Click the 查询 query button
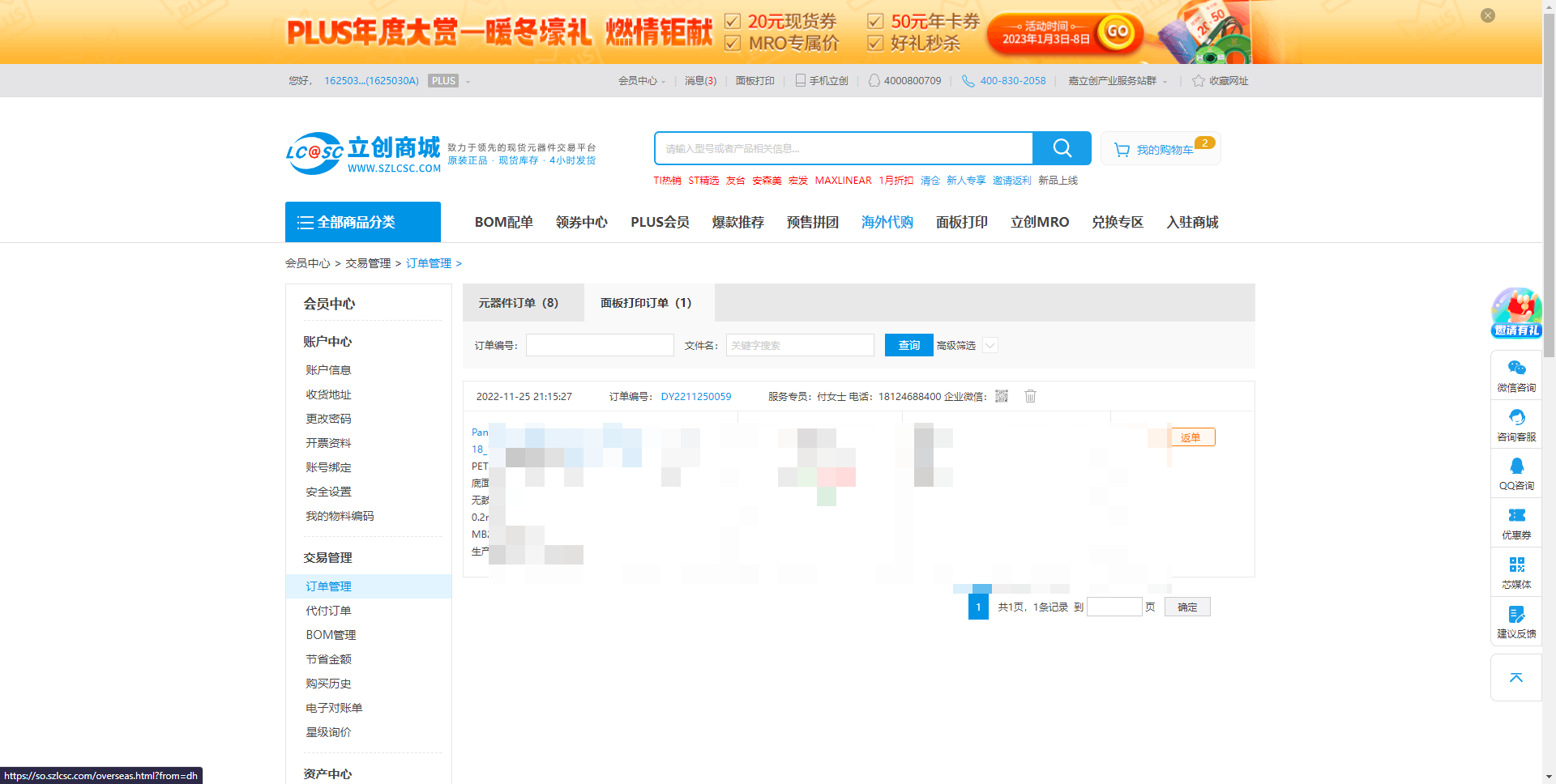Image resolution: width=1556 pixels, height=784 pixels. (908, 345)
